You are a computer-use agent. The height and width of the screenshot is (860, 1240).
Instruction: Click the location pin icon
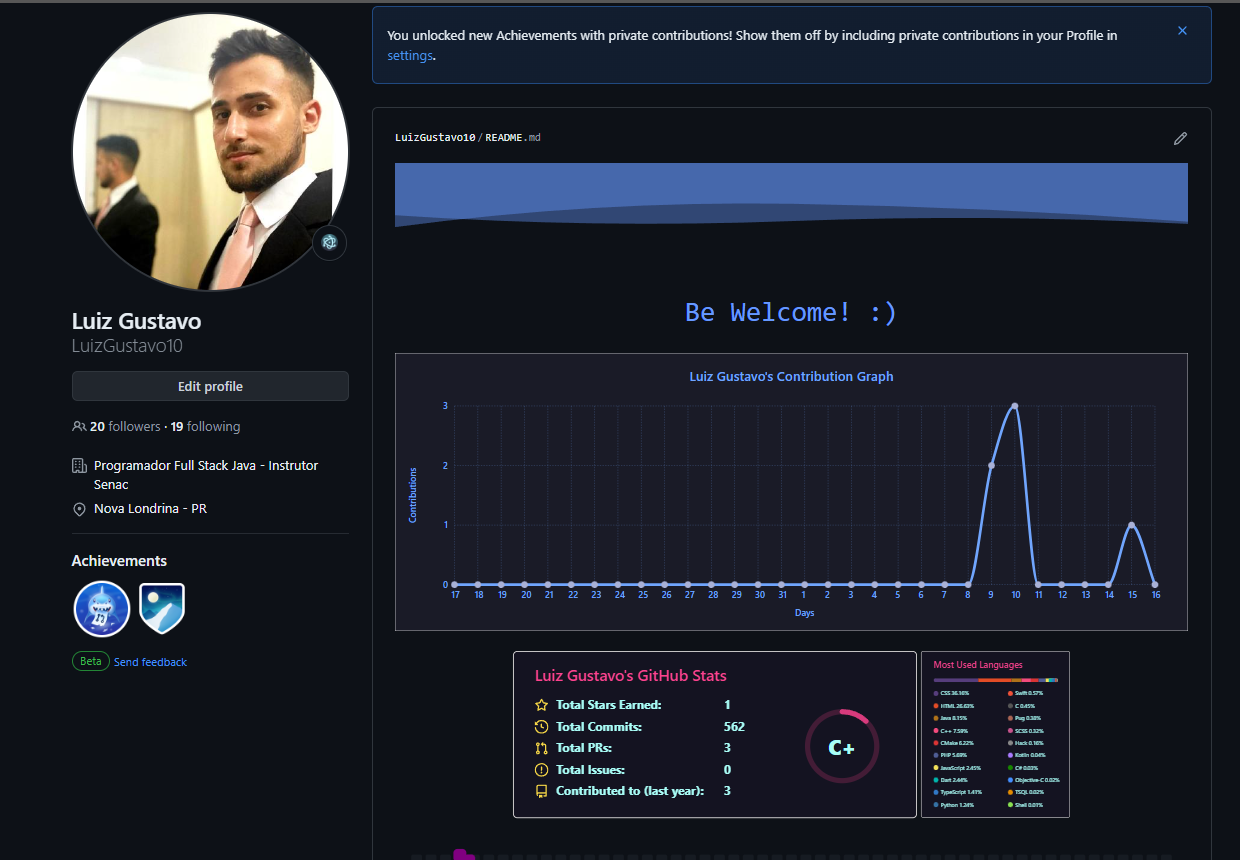click(x=79, y=509)
